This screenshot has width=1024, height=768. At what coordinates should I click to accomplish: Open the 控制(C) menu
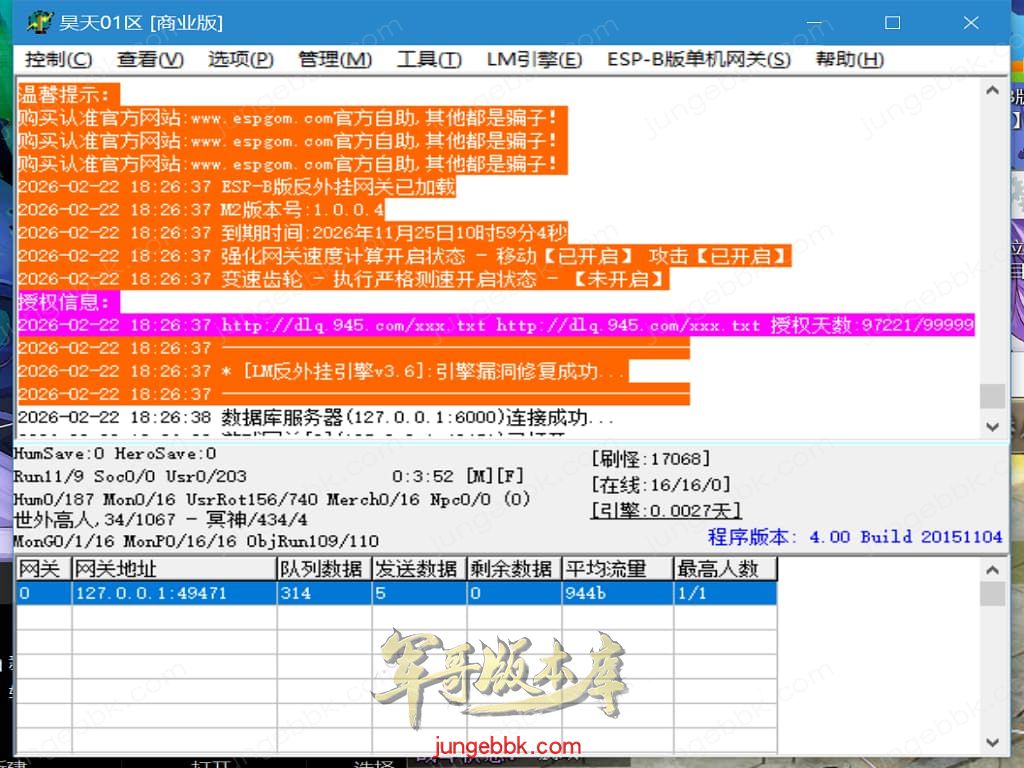click(58, 60)
